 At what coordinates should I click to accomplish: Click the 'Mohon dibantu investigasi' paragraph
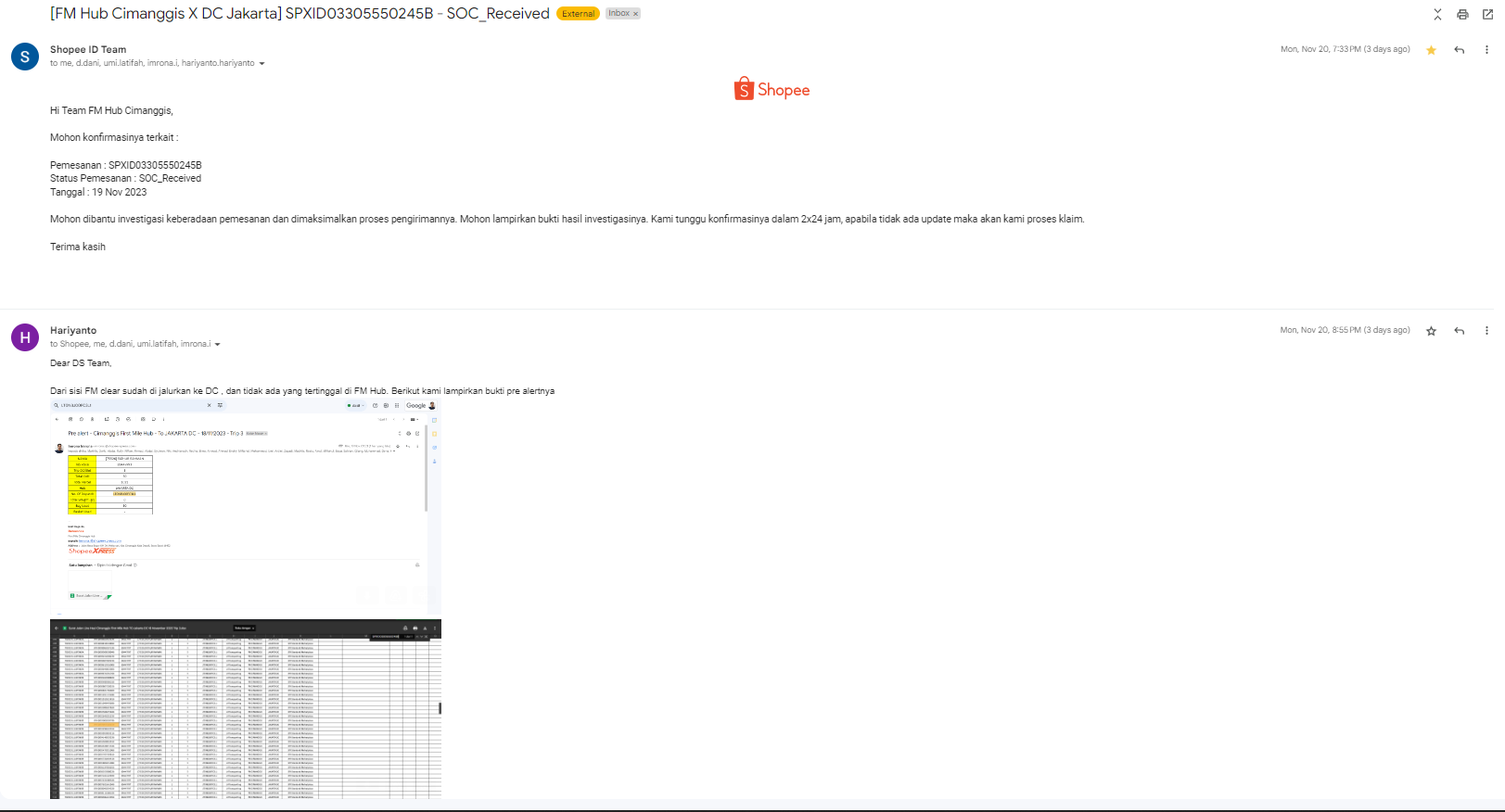[x=568, y=220]
